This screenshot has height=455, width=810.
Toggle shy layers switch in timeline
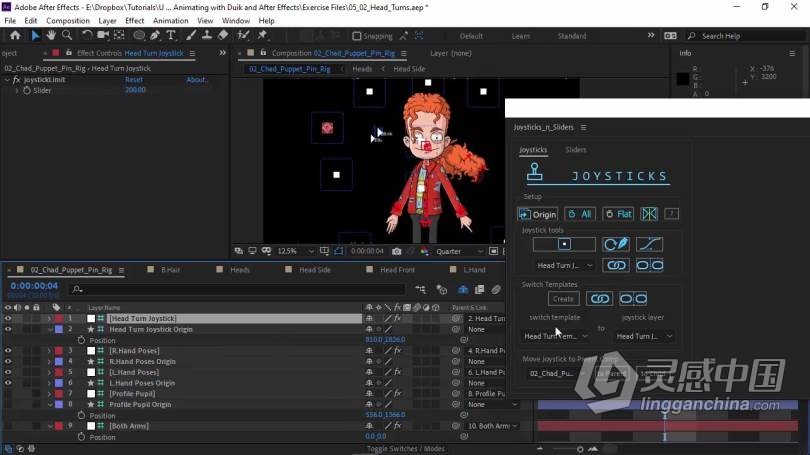(x=463, y=290)
